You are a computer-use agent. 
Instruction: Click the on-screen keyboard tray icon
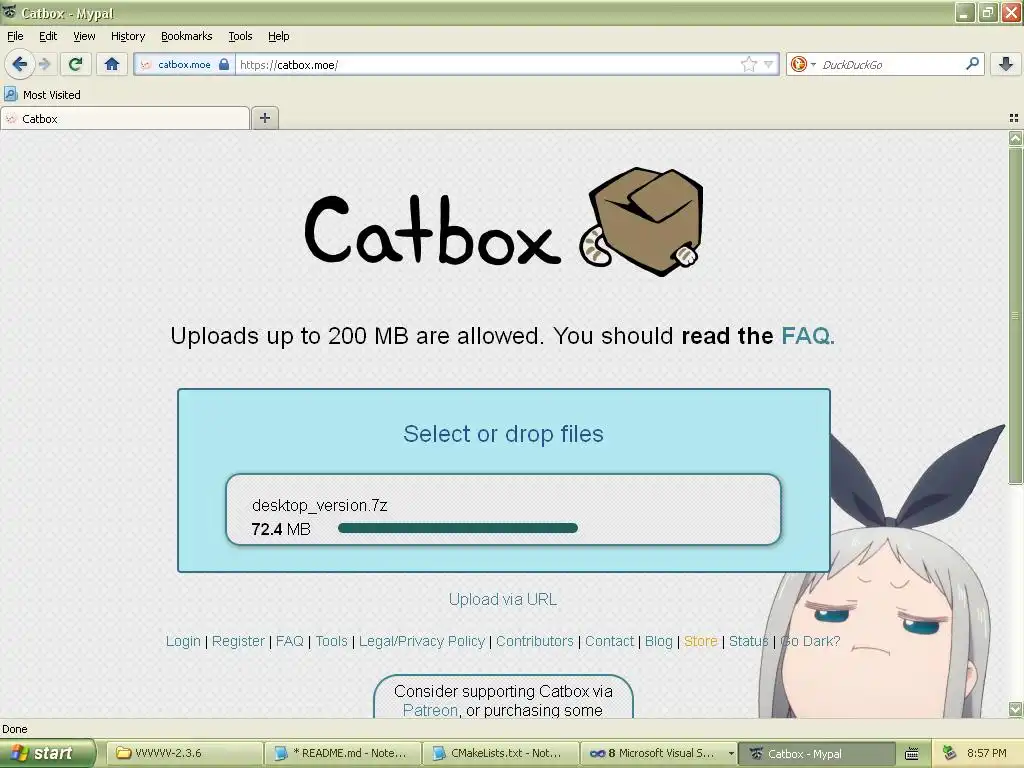(x=912, y=754)
